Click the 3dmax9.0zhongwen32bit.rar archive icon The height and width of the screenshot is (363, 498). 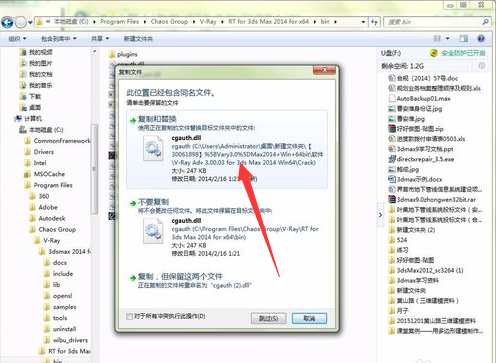392,199
